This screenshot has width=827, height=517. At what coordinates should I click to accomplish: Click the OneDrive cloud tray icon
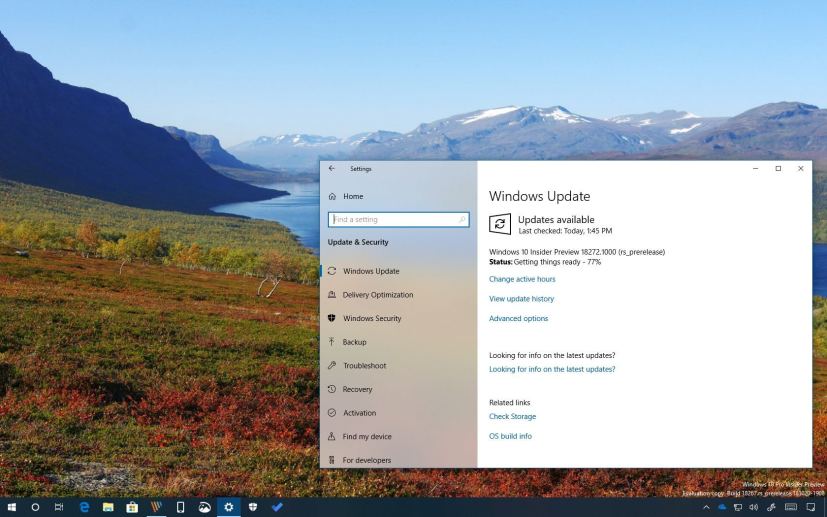tap(722, 508)
